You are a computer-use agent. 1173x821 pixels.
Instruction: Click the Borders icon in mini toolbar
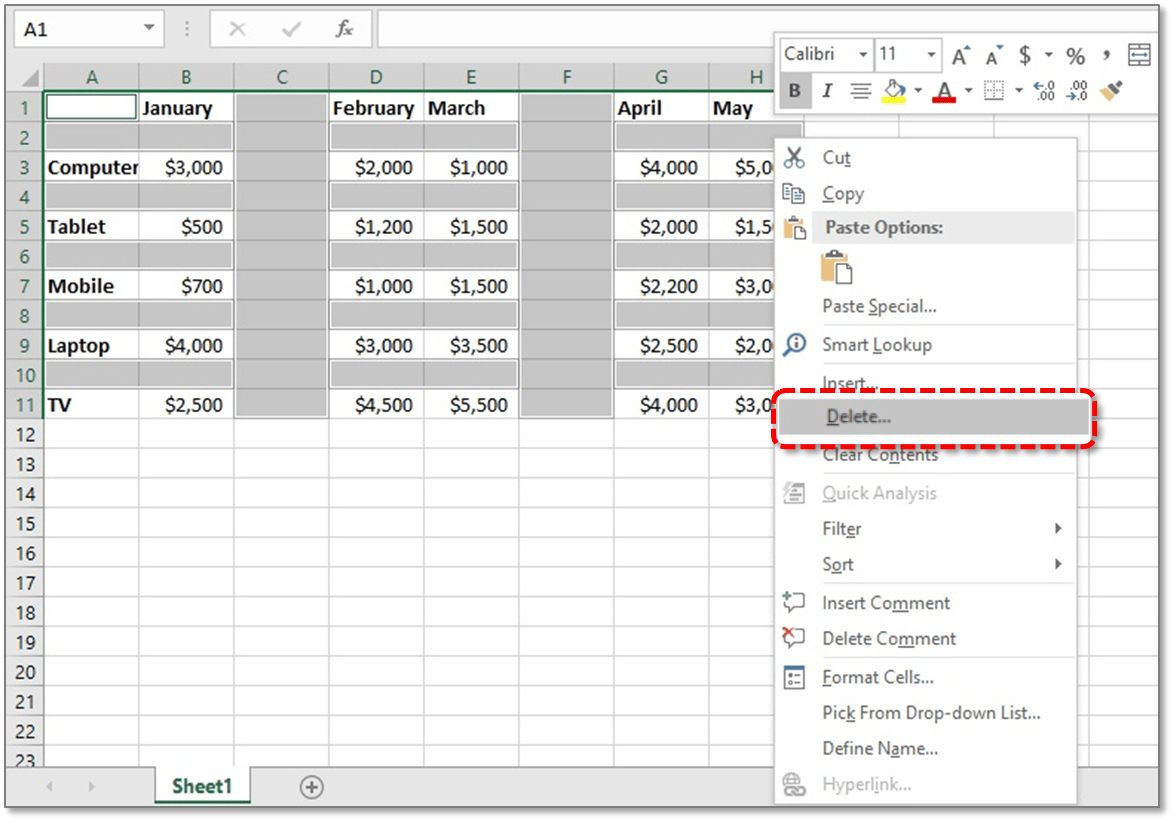(x=994, y=91)
